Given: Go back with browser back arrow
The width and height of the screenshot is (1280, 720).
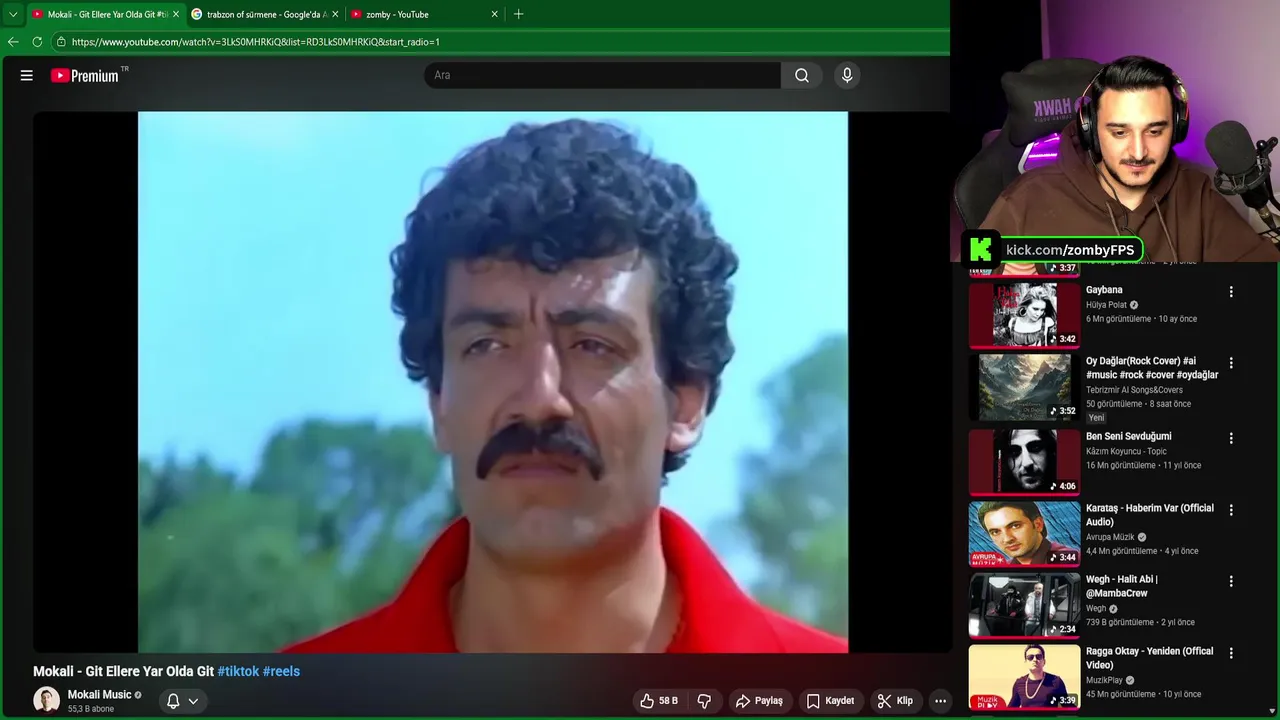Looking at the screenshot, I should coord(13,42).
